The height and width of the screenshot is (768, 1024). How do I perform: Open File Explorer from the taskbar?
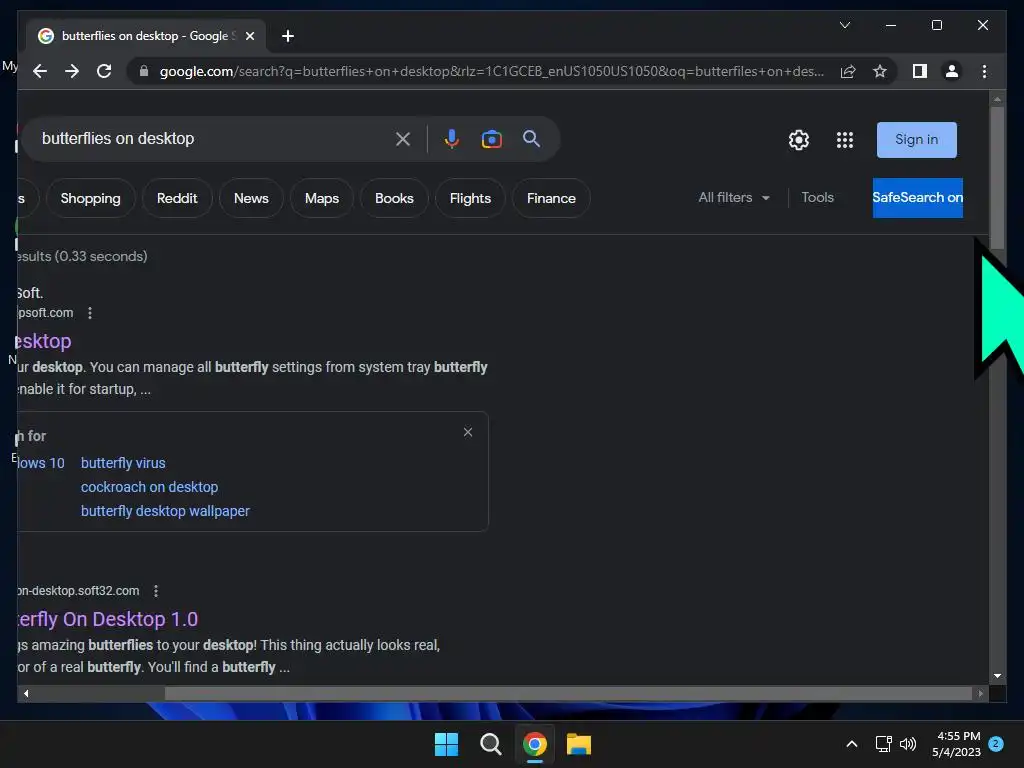point(579,744)
